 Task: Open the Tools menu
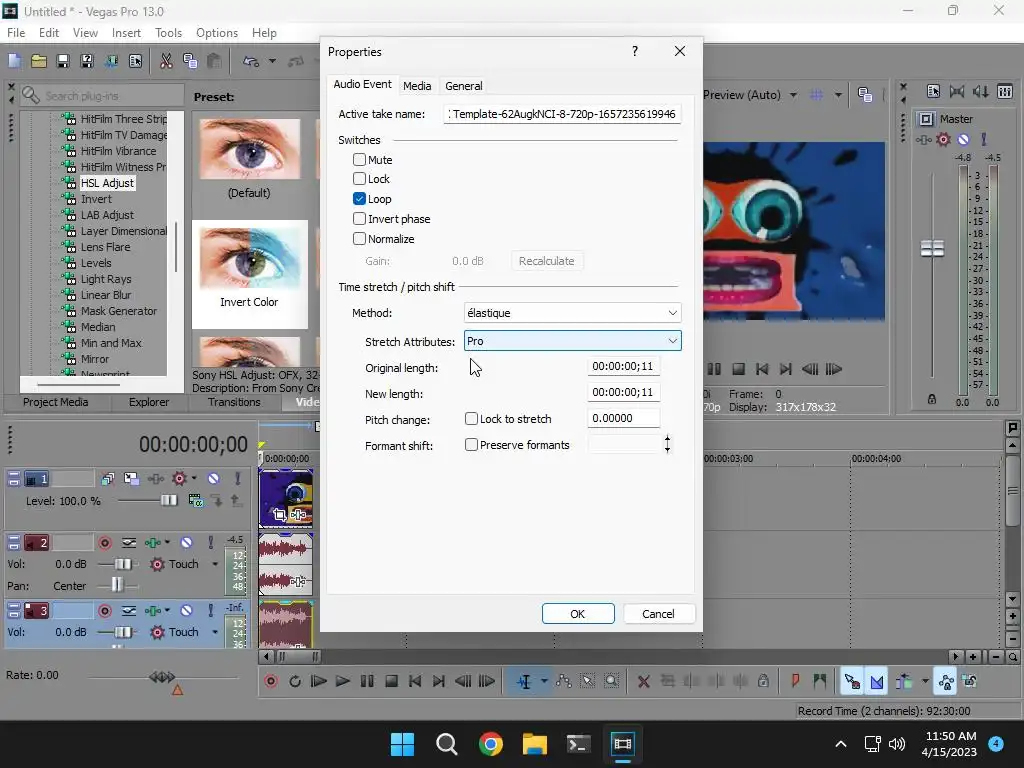pos(168,33)
